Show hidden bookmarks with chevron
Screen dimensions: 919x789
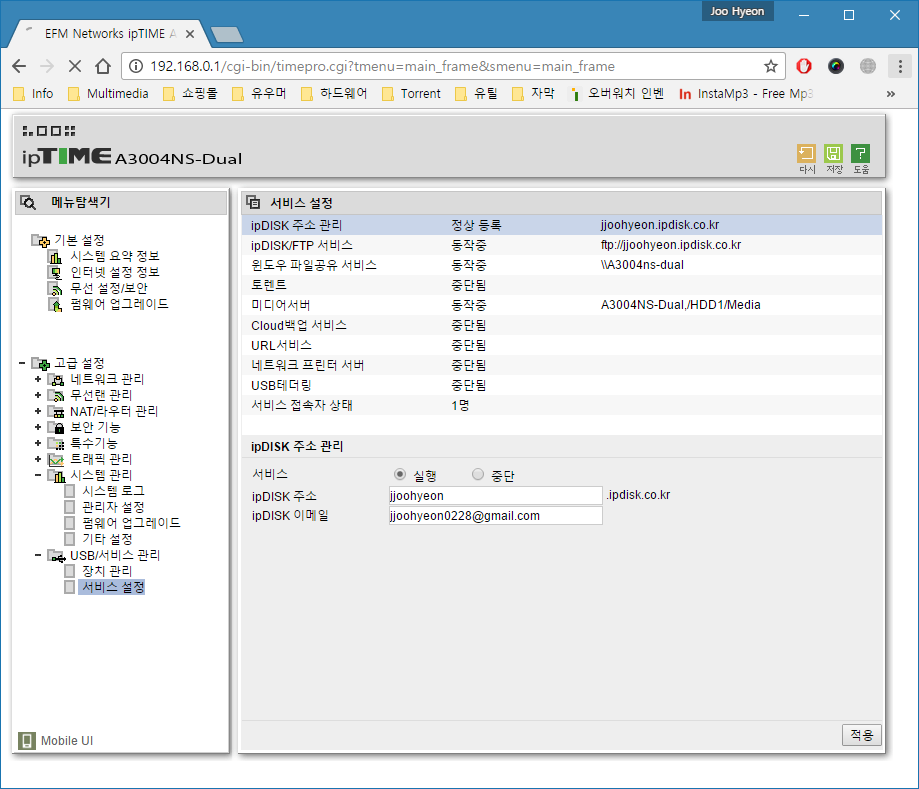click(891, 94)
